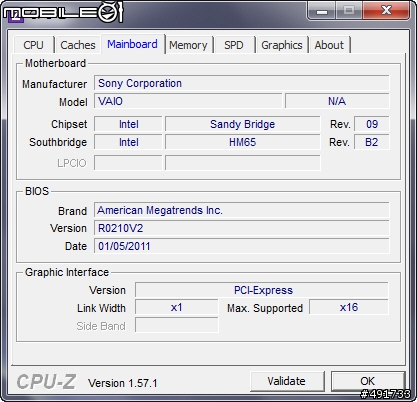The height and width of the screenshot is (402, 417).
Task: Switch to the Graphics tab
Action: click(x=282, y=45)
